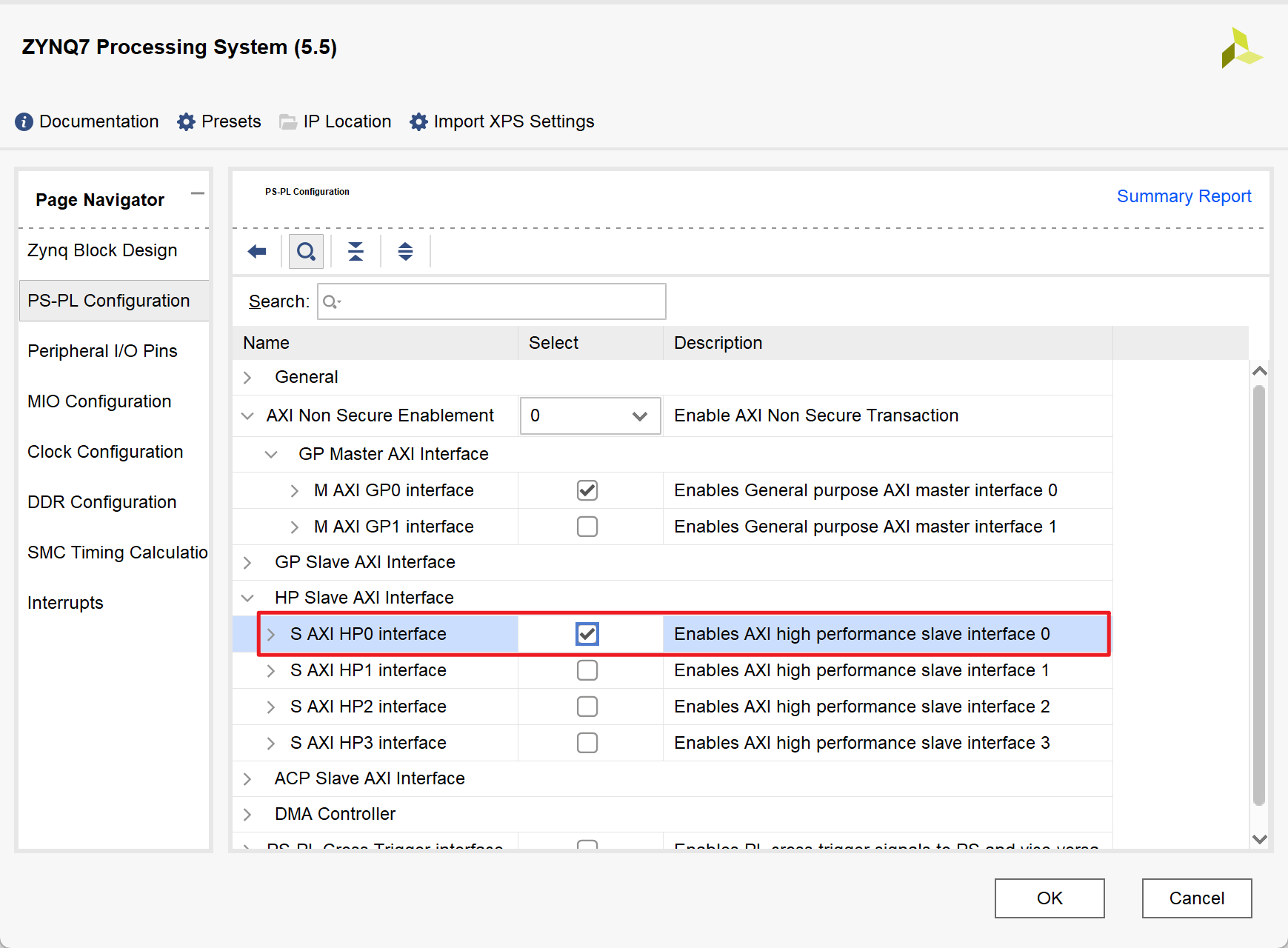Click the OK button
1288x948 pixels.
1050,898
